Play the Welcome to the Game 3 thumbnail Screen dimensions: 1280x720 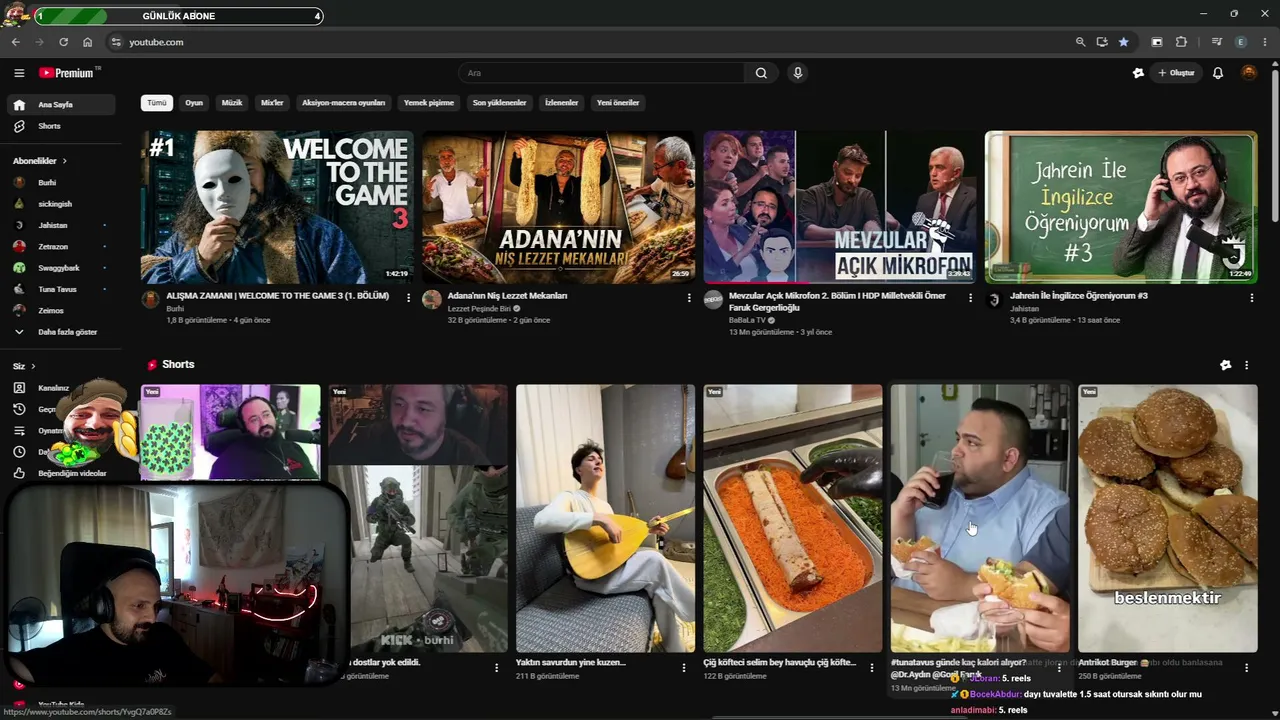pos(277,207)
